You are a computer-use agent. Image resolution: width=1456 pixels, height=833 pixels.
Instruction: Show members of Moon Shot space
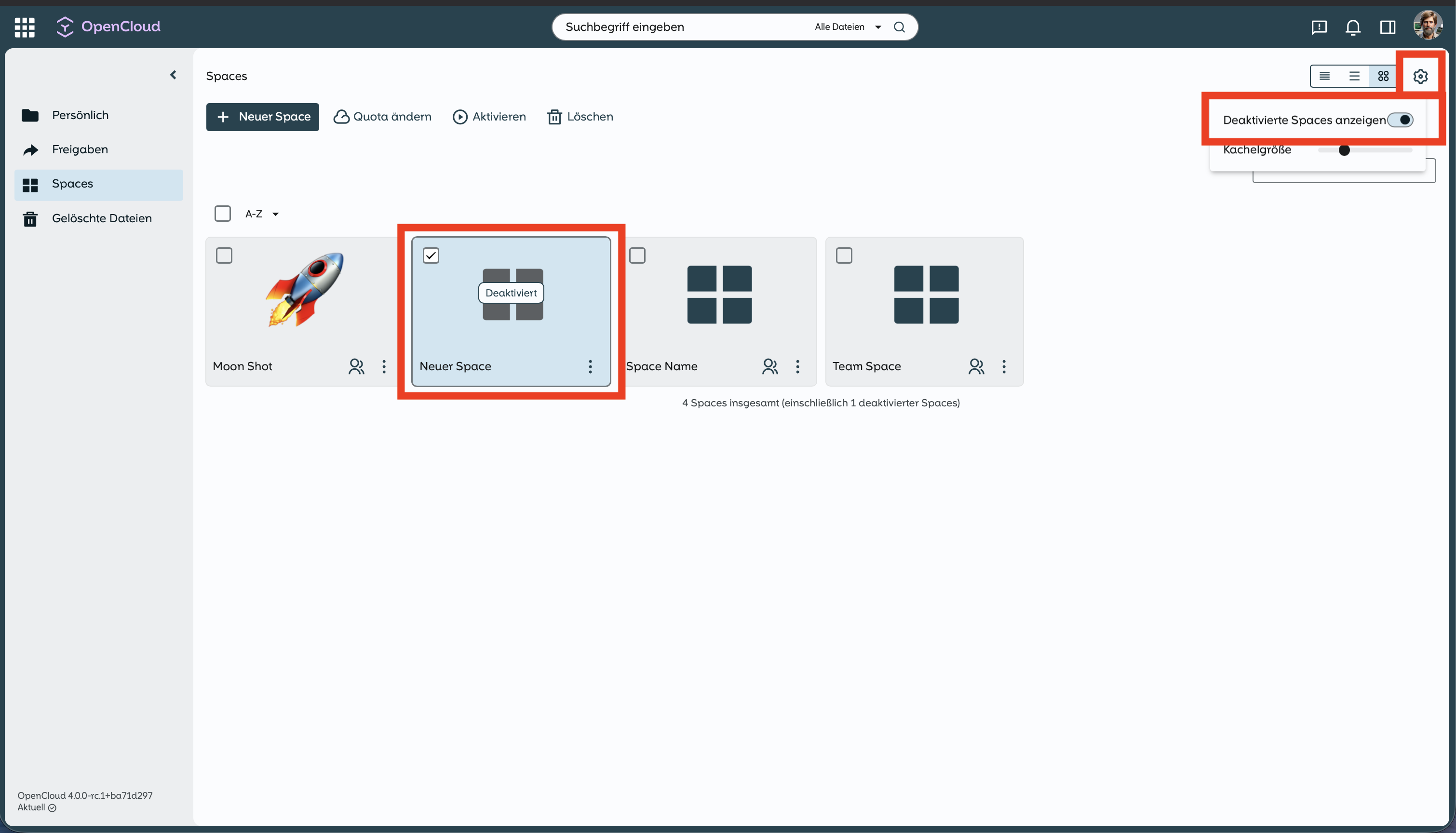356,366
